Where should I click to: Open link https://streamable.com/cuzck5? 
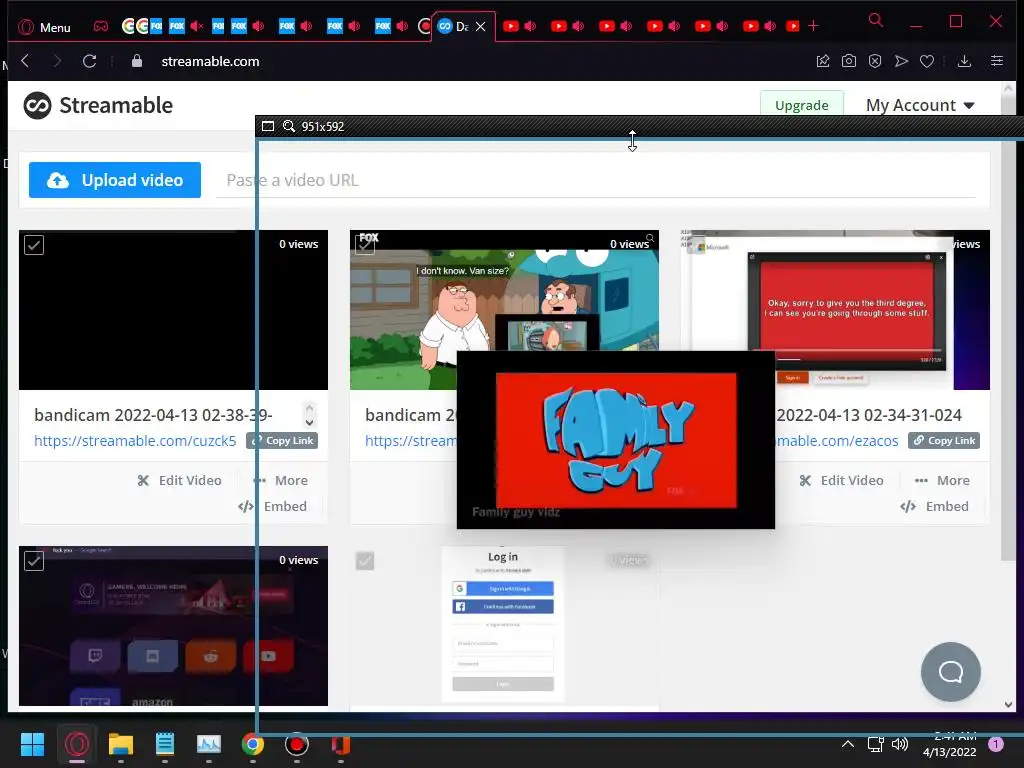click(135, 441)
